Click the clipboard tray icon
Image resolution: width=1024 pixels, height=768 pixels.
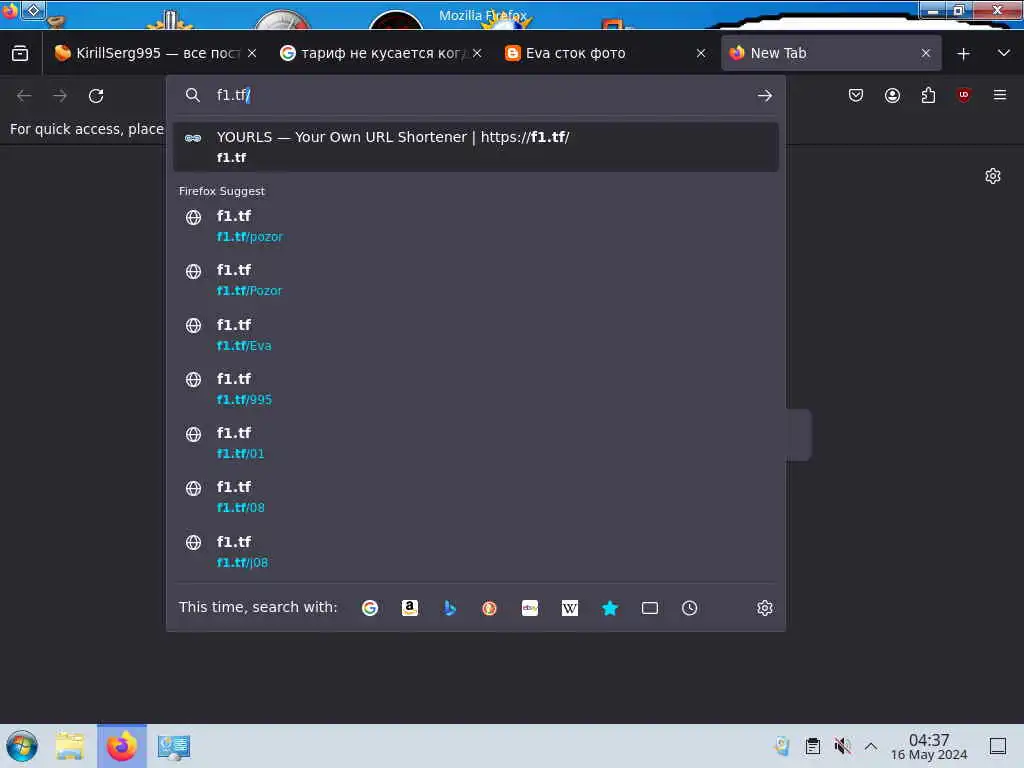[x=812, y=746]
